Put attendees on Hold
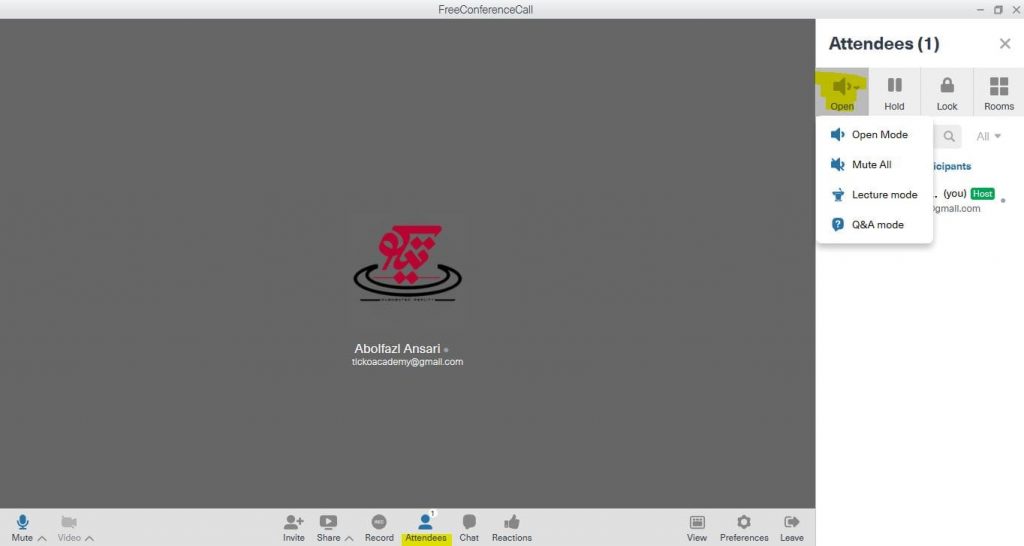Screen dimensions: 1024x546 tap(895, 92)
